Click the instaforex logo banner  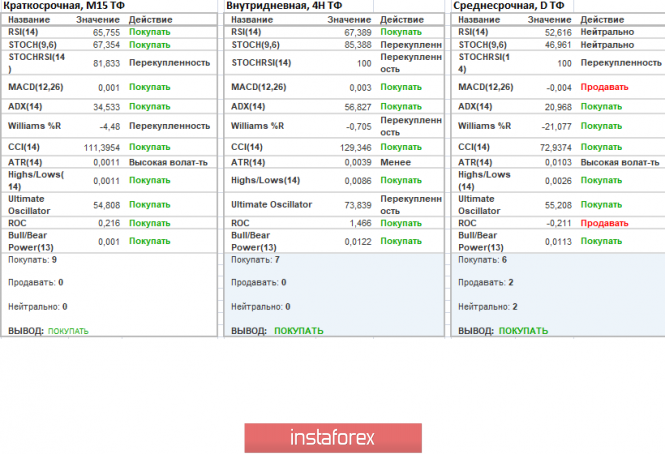click(x=332, y=438)
